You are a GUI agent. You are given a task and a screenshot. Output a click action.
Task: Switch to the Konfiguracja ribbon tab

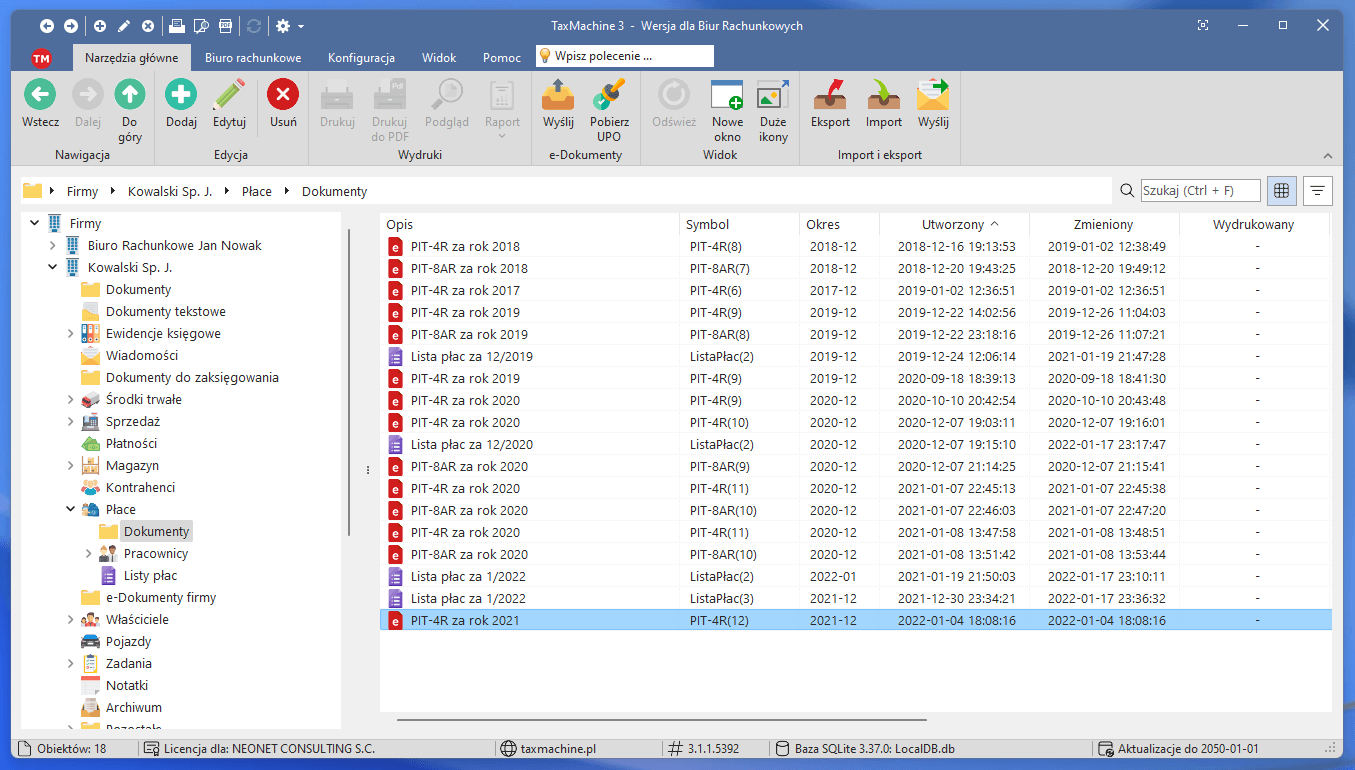pyautogui.click(x=361, y=58)
